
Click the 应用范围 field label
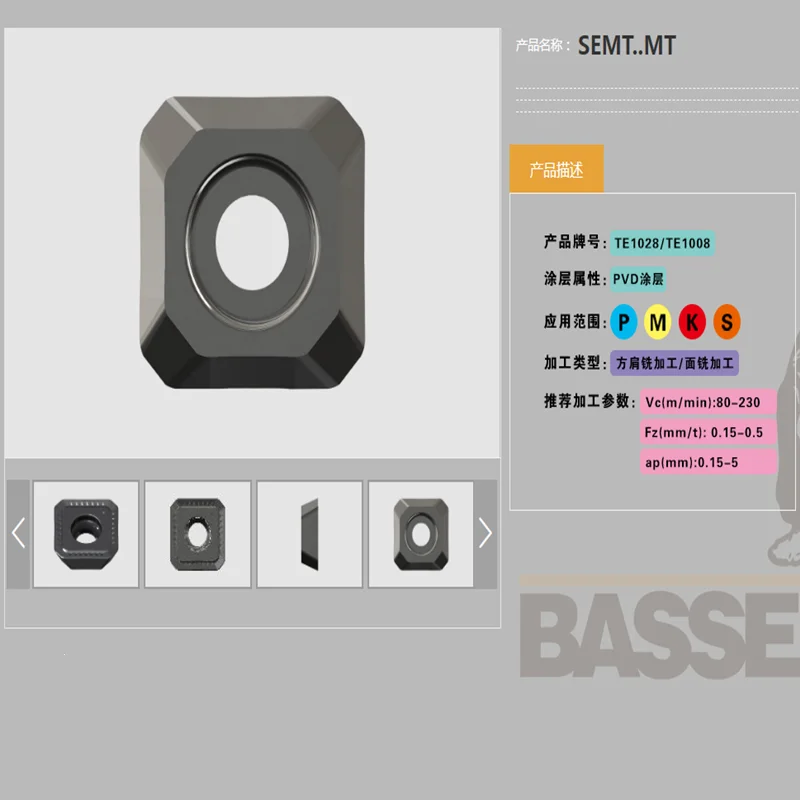pos(574,321)
